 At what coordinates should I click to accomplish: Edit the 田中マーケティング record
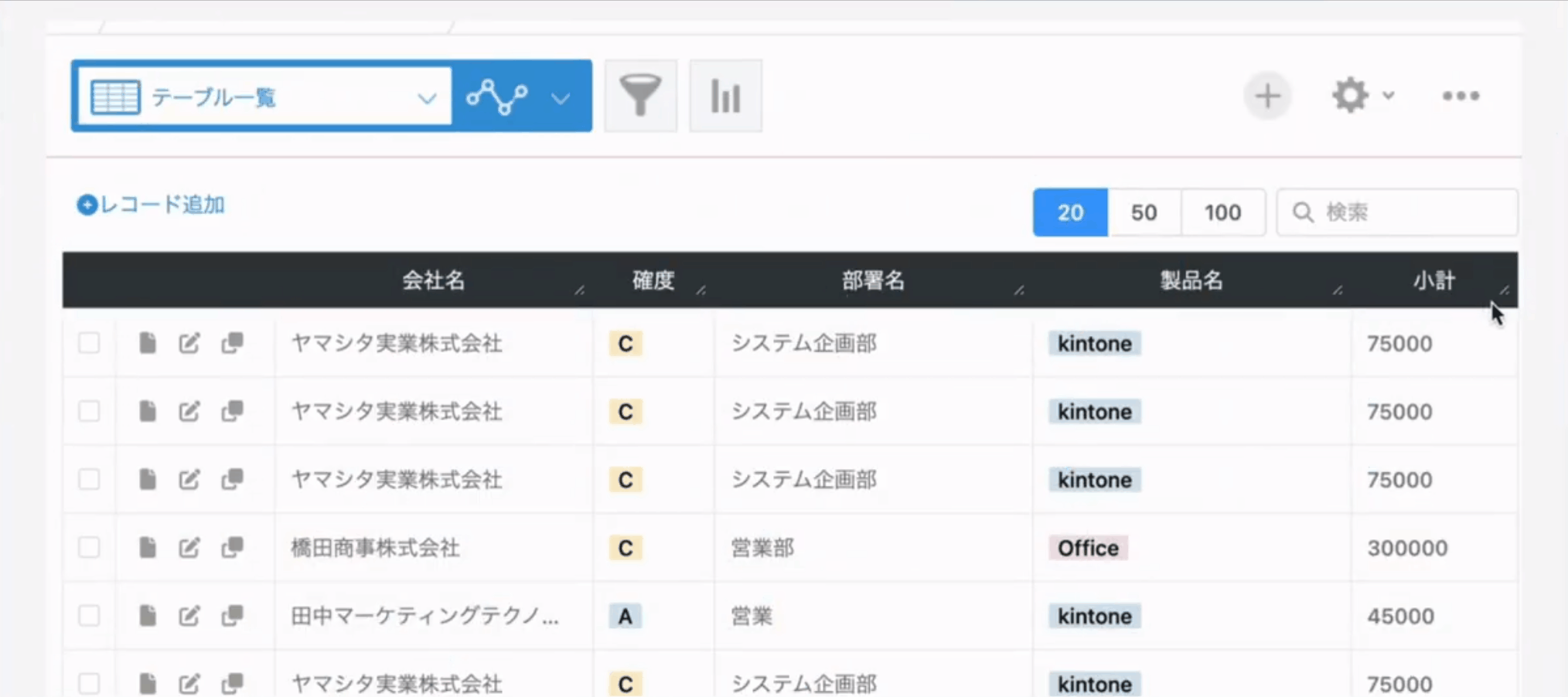(x=189, y=615)
